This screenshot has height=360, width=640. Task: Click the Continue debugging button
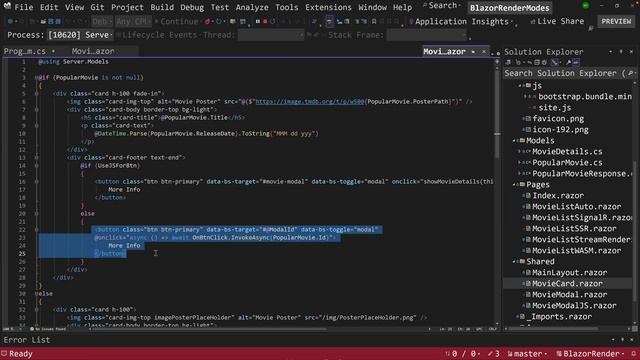176,21
